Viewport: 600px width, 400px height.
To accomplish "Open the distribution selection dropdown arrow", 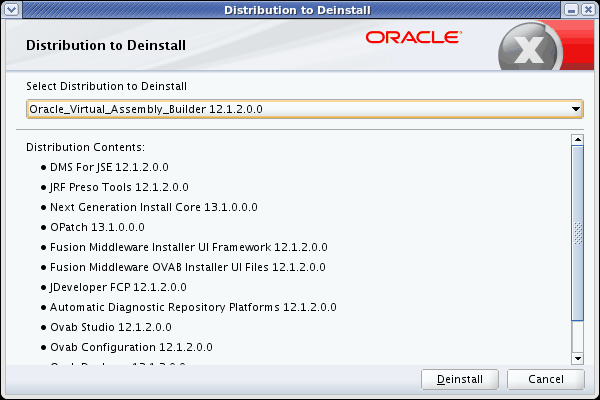I will [576, 109].
